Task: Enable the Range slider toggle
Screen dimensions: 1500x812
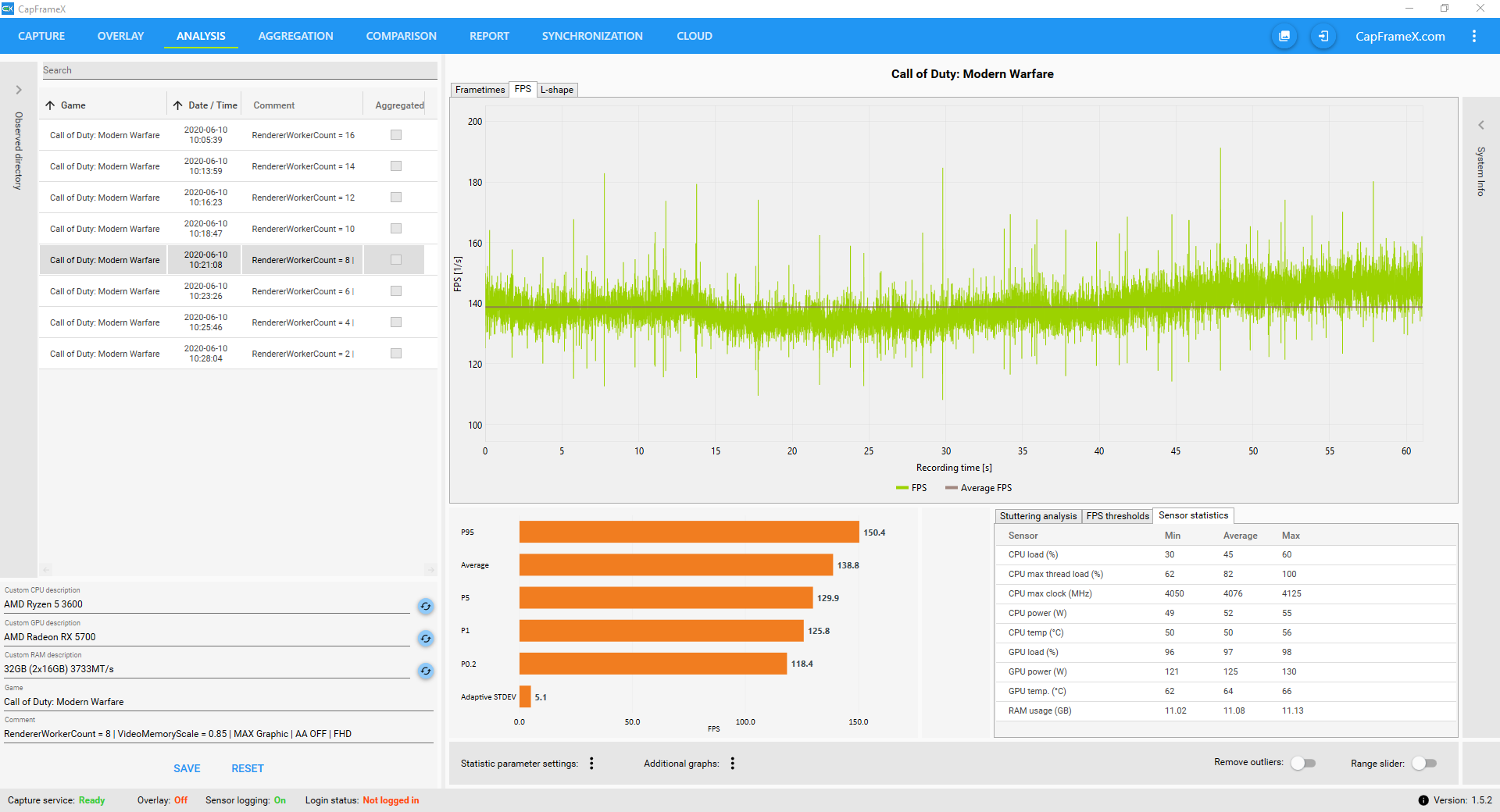Action: (1424, 763)
